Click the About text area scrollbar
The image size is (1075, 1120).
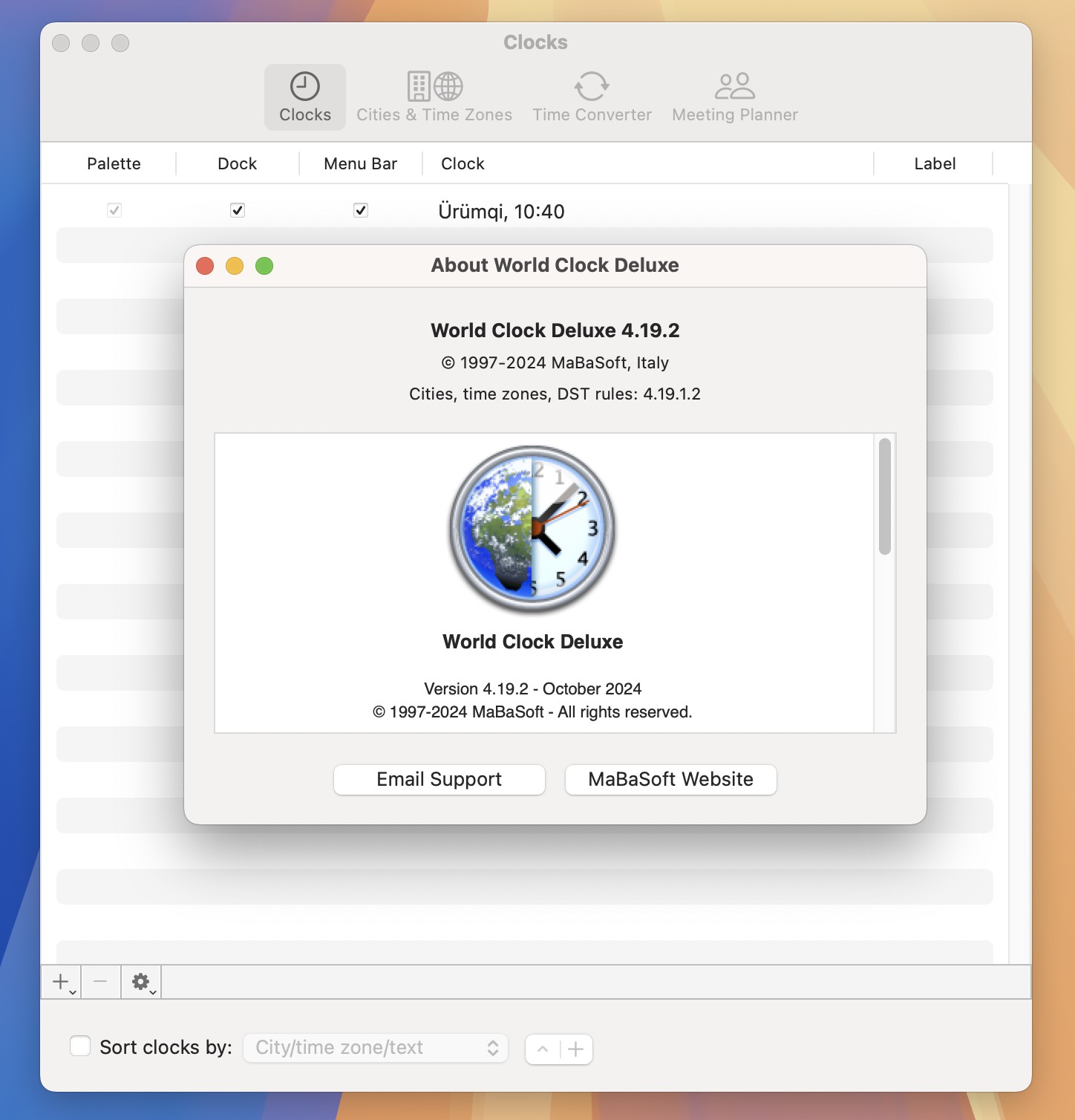pos(884,496)
